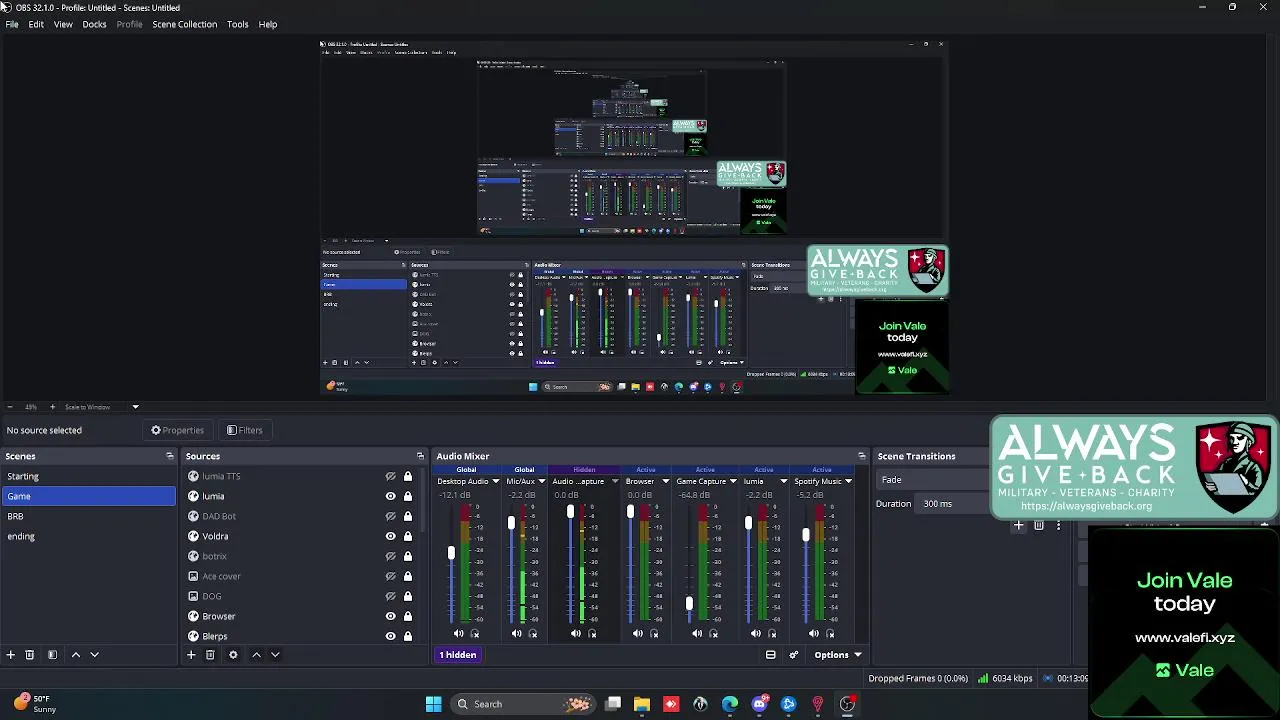1280x720 pixels.
Task: Open the Docks menu
Action: [x=94, y=24]
